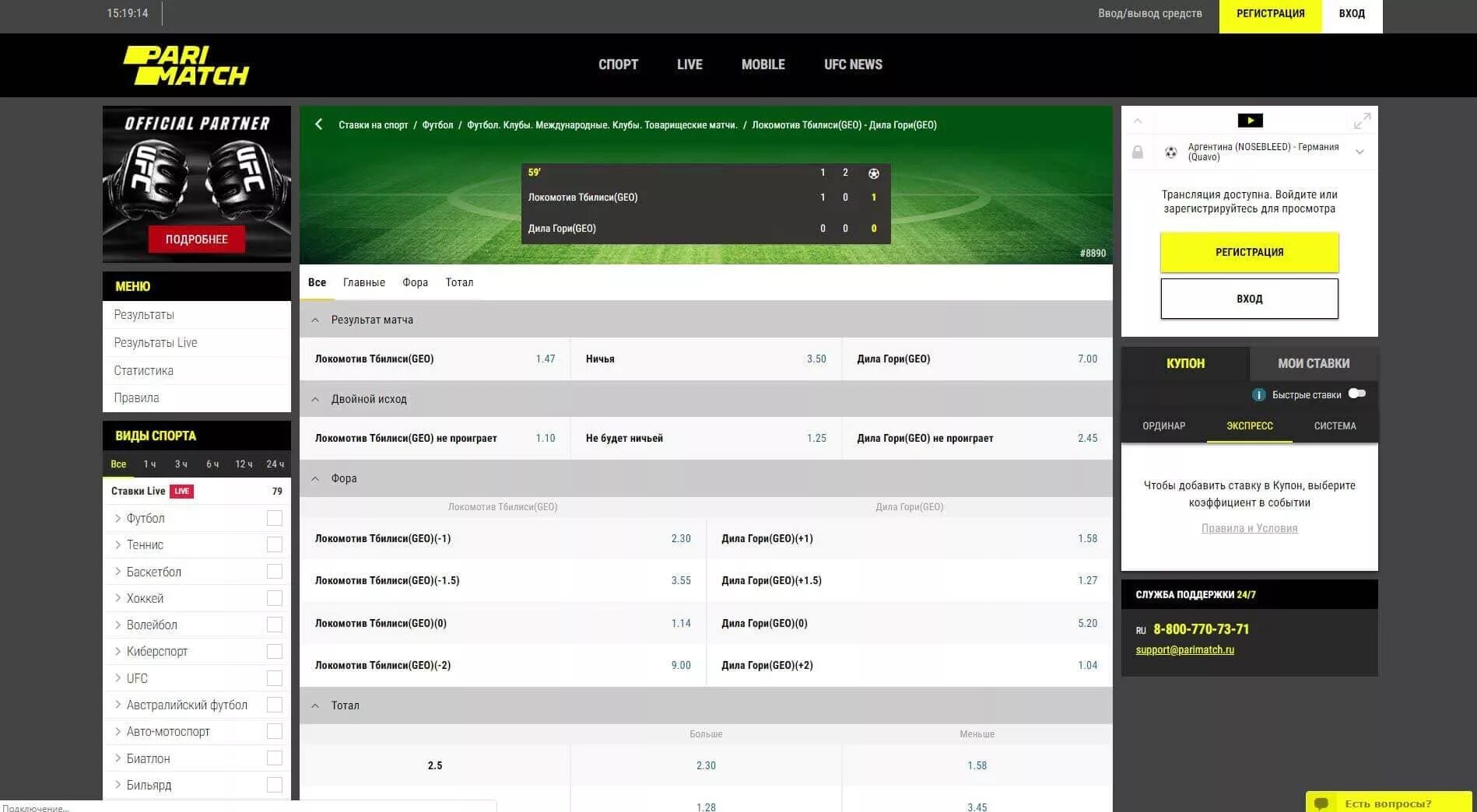Click the yellow РЕГИСТРАЦИЯ header button

pyautogui.click(x=1270, y=16)
